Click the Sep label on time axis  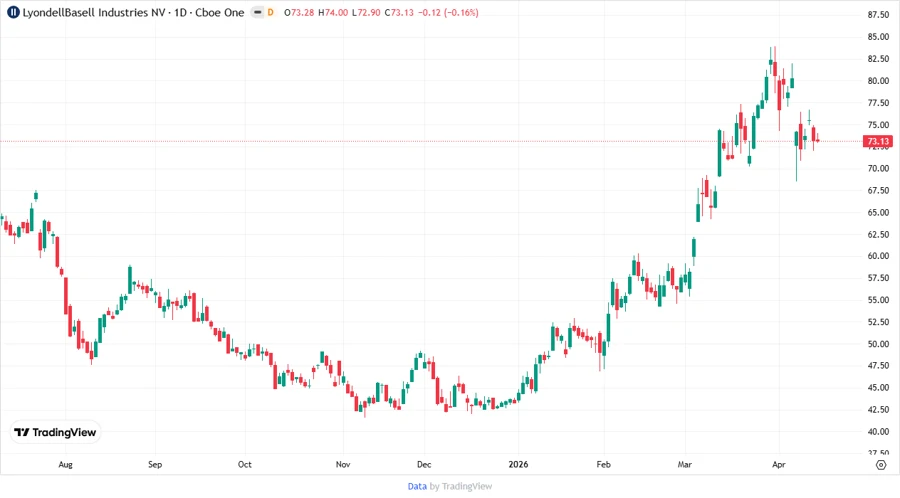coord(155,464)
